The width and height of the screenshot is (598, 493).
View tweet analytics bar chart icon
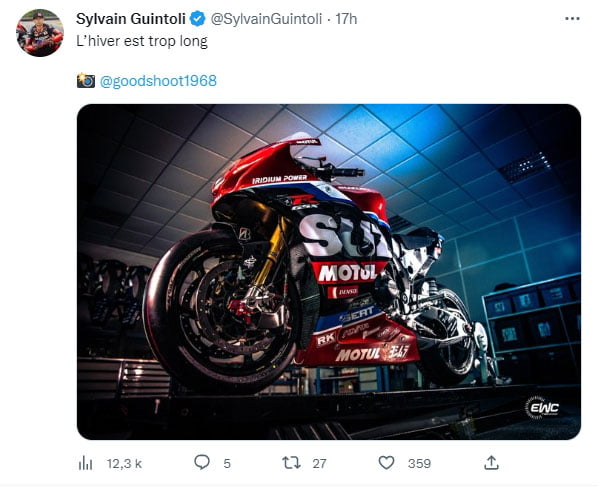[x=85, y=464]
